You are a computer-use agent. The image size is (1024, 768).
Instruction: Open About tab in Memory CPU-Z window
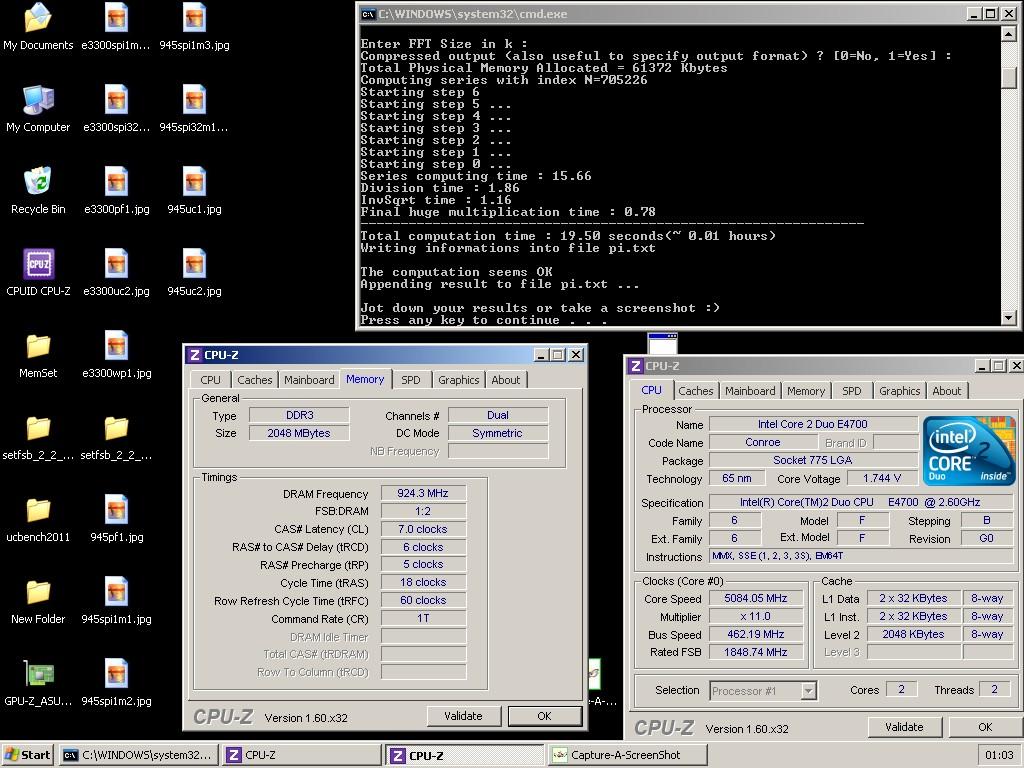[x=506, y=380]
